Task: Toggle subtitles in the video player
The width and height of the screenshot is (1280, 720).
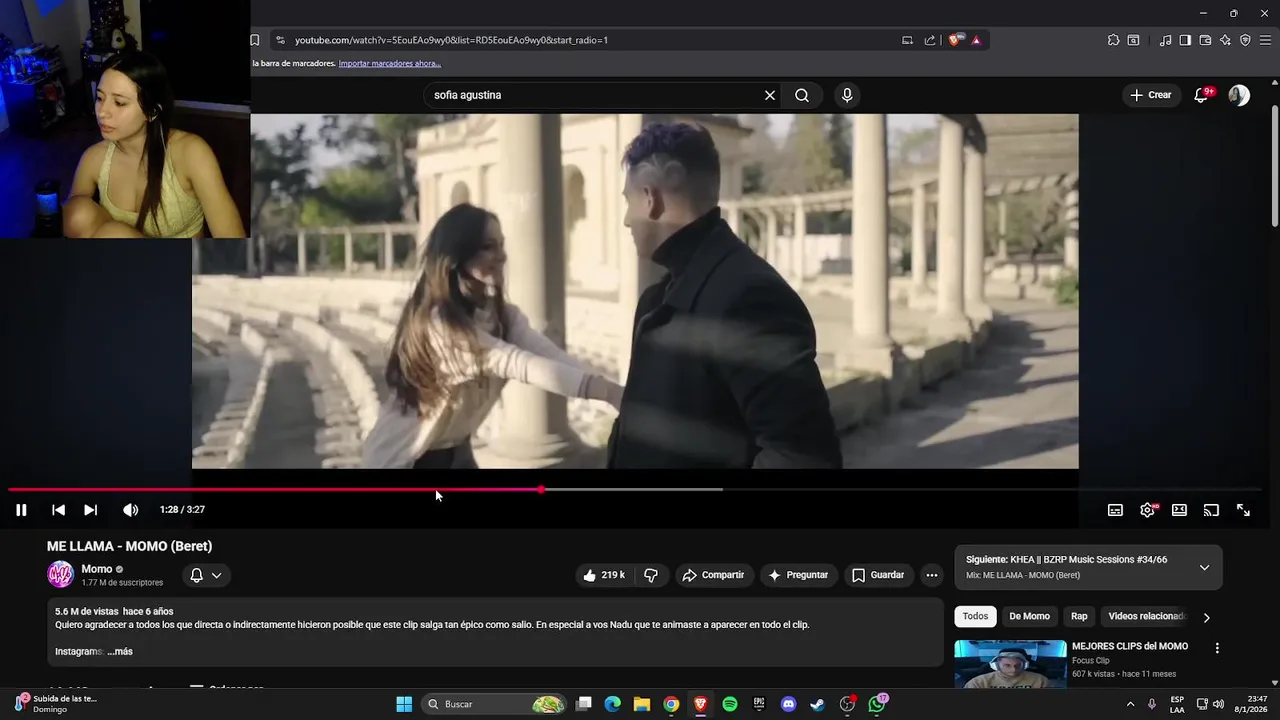Action: [1115, 510]
